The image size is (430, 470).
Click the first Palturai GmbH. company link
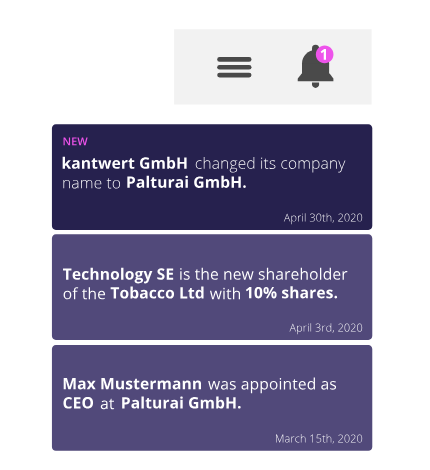click(186, 183)
